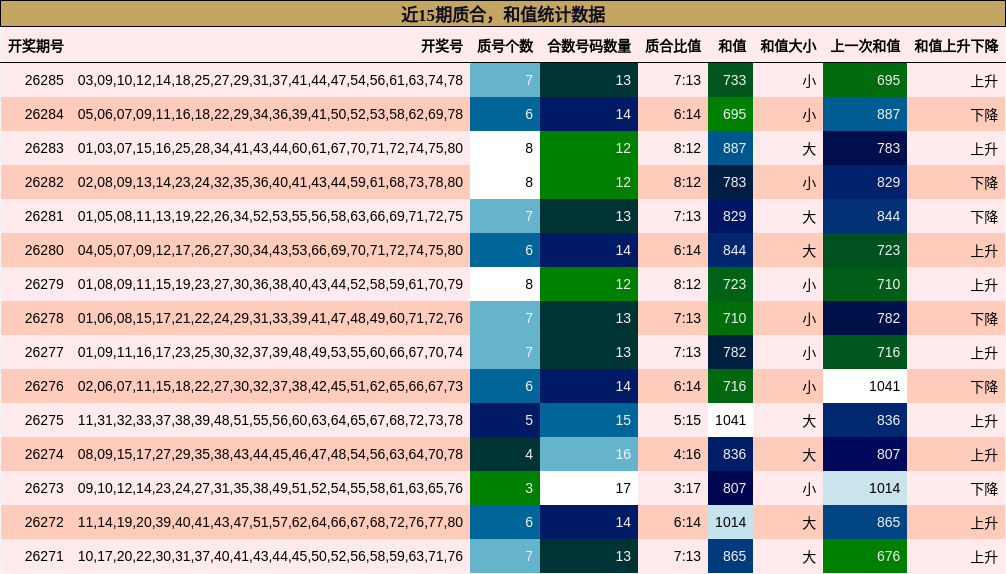The width and height of the screenshot is (1006, 574).
Task: Click the 合数号码数量 column header
Action: (x=589, y=46)
